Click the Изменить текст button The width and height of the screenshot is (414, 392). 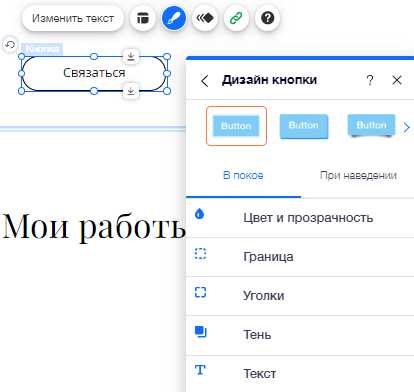coord(73,18)
